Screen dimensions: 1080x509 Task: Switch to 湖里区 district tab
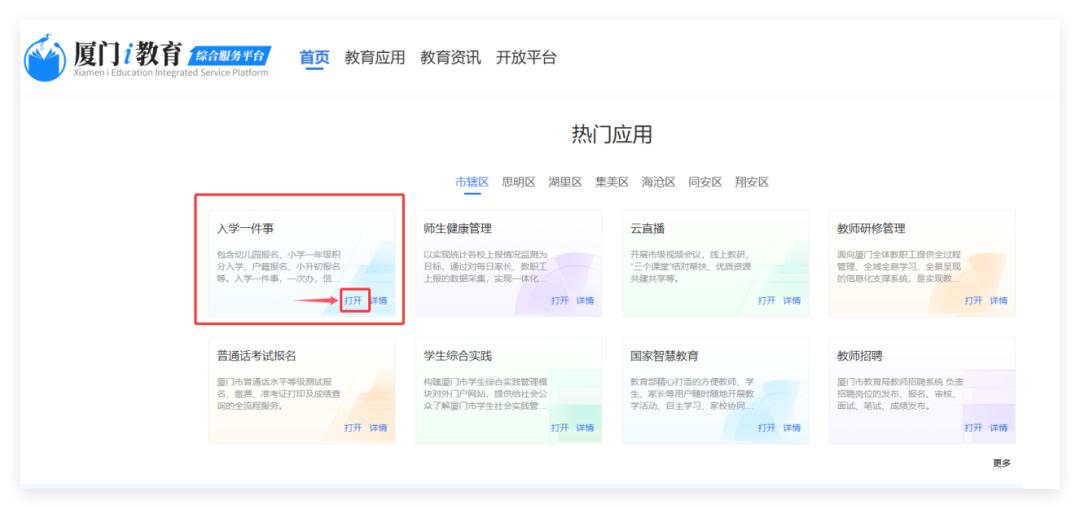pyautogui.click(x=565, y=182)
